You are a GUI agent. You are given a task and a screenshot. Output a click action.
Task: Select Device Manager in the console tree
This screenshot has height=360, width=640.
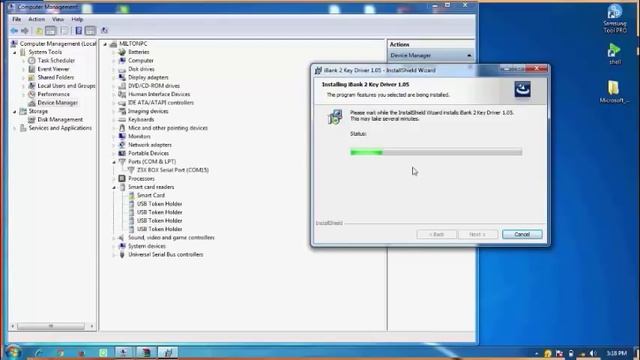[58, 102]
